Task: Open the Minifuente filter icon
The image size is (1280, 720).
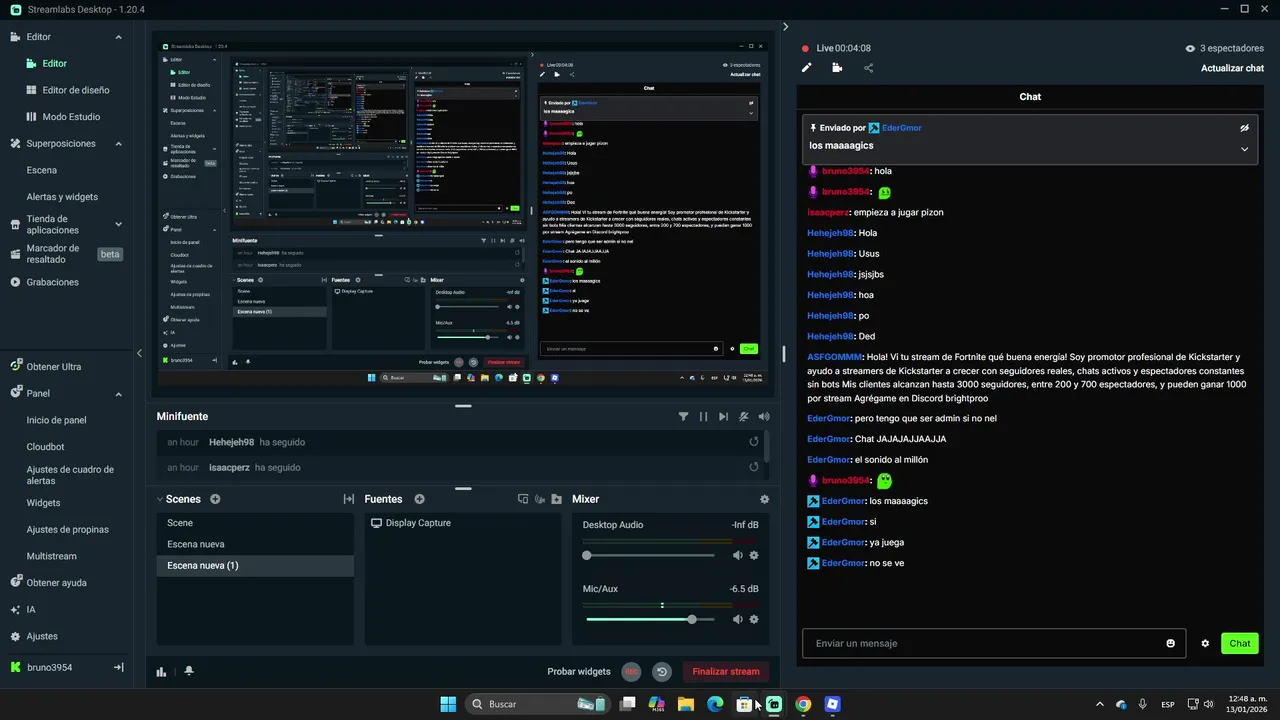Action: coord(683,416)
